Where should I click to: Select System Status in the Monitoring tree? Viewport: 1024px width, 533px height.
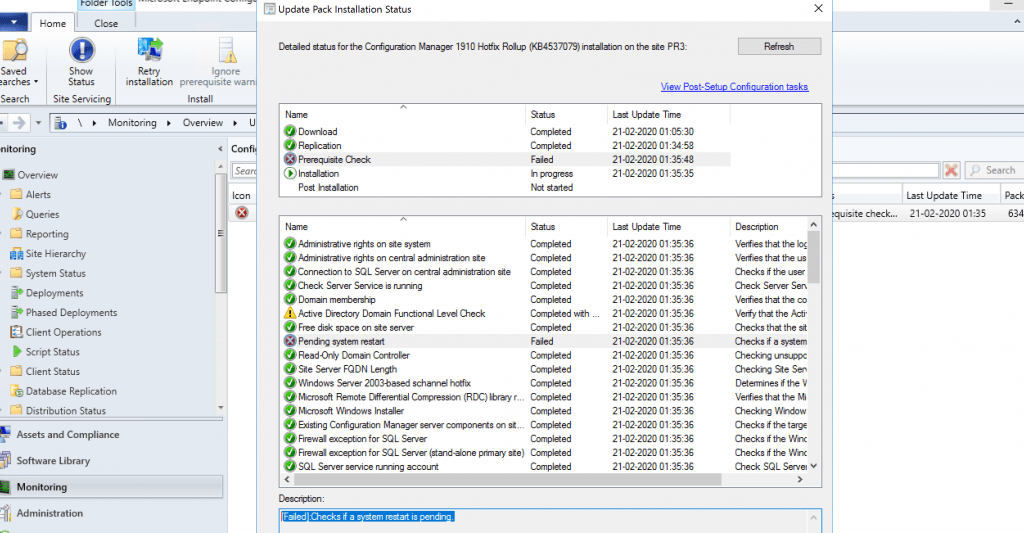click(56, 273)
